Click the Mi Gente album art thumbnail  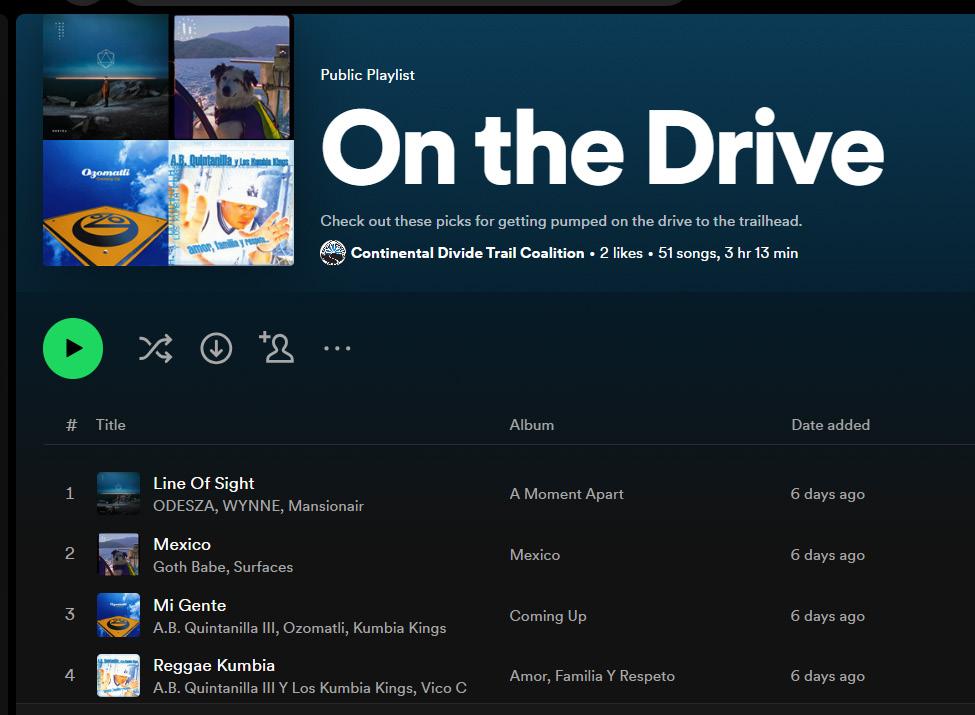(118, 615)
